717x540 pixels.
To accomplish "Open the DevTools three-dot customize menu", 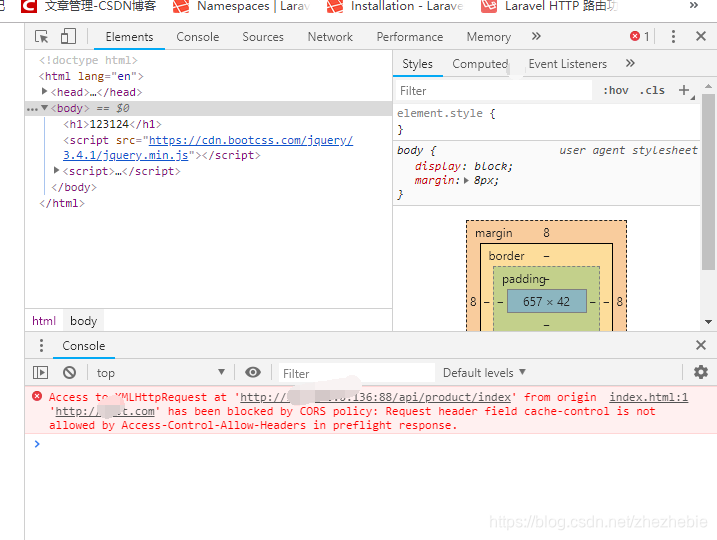I will tap(673, 37).
